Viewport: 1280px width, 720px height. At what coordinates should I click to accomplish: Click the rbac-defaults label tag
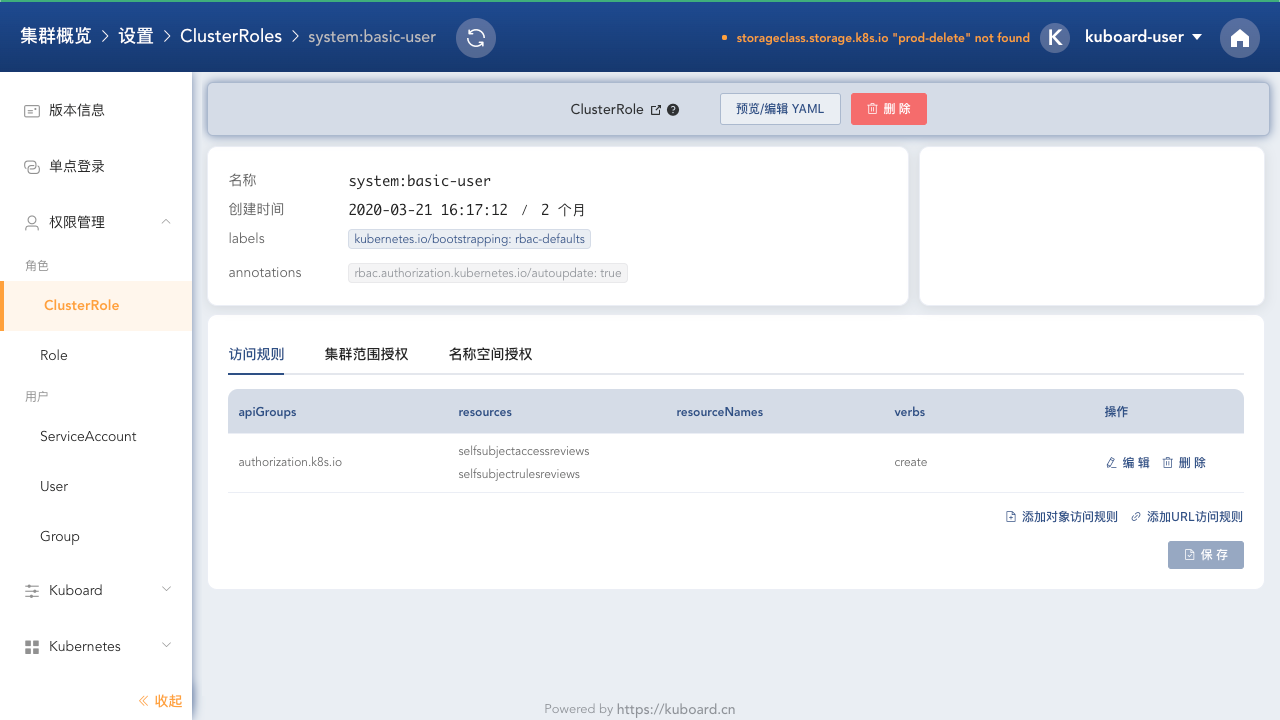(470, 239)
